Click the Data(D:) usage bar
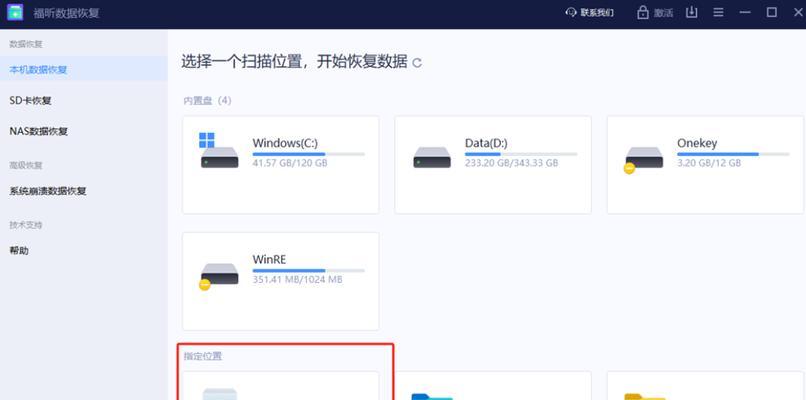The image size is (806, 400). click(x=521, y=154)
